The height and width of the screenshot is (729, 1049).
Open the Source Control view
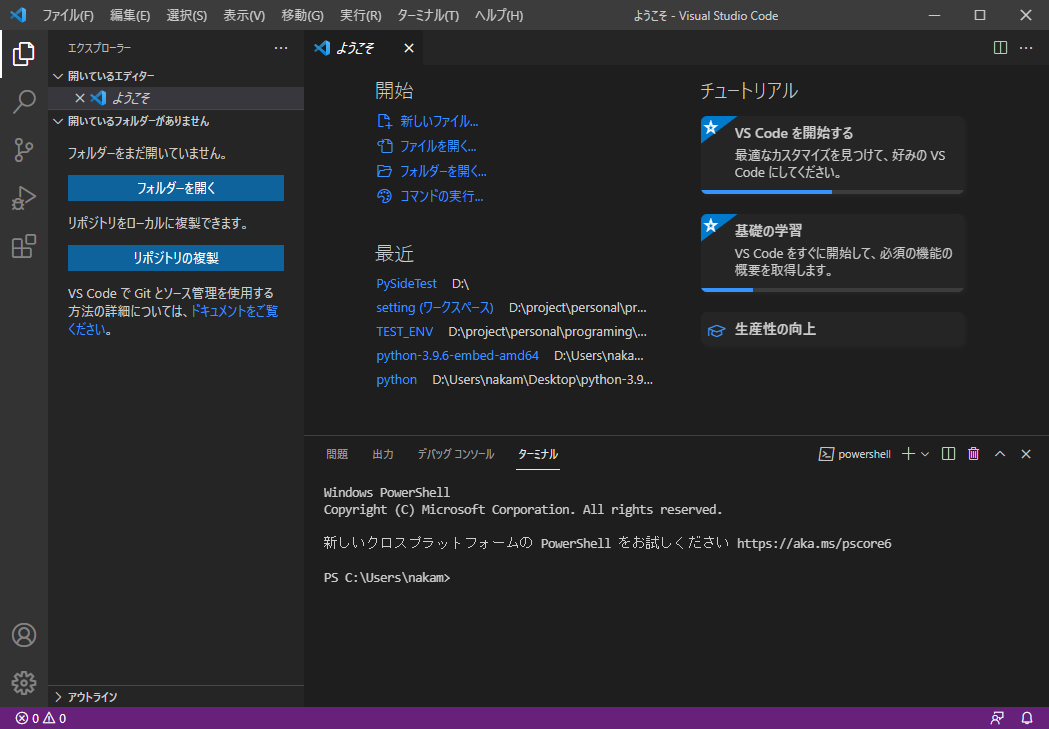coord(23,150)
